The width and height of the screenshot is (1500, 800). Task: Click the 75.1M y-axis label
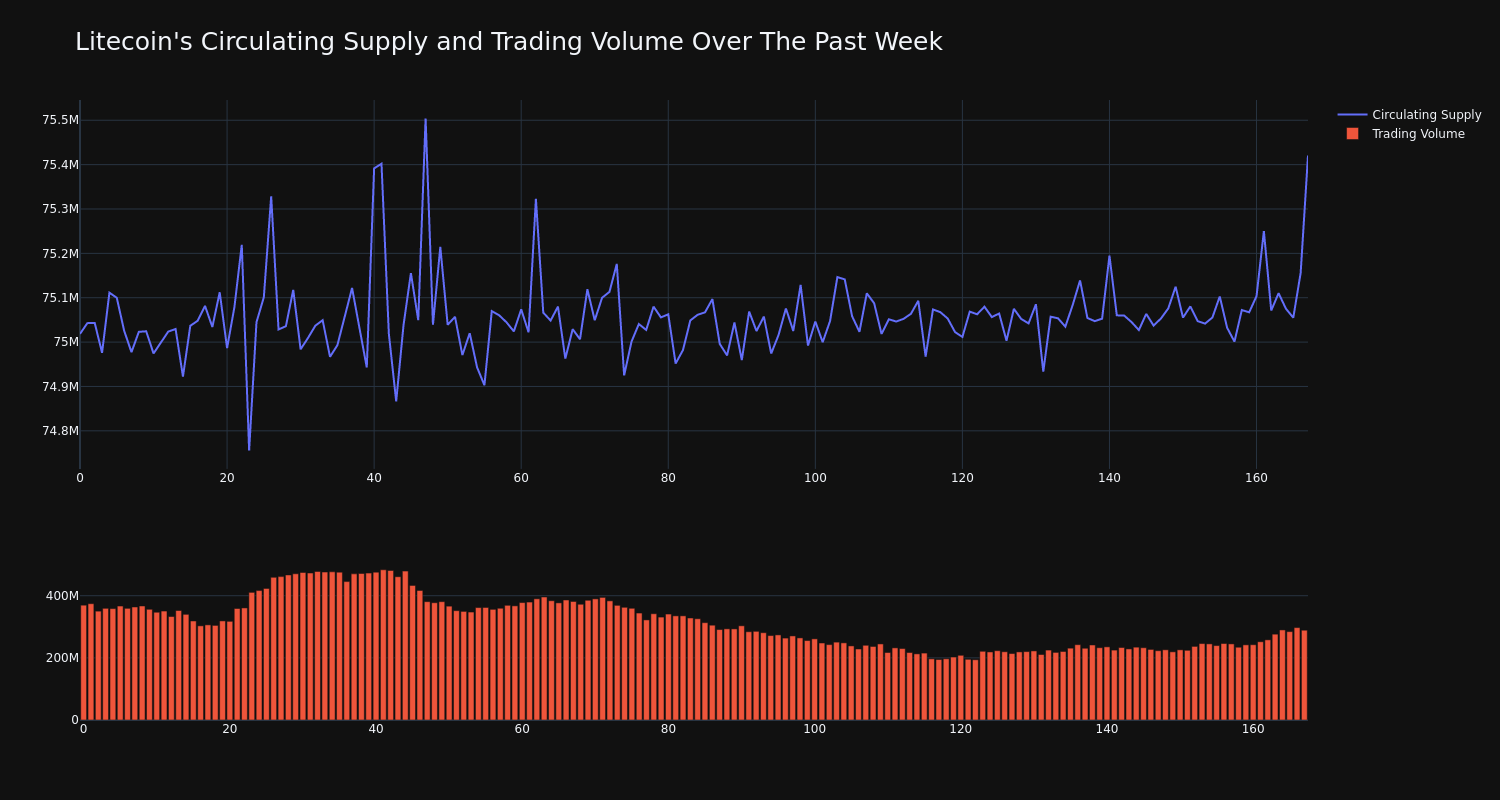tap(60, 298)
